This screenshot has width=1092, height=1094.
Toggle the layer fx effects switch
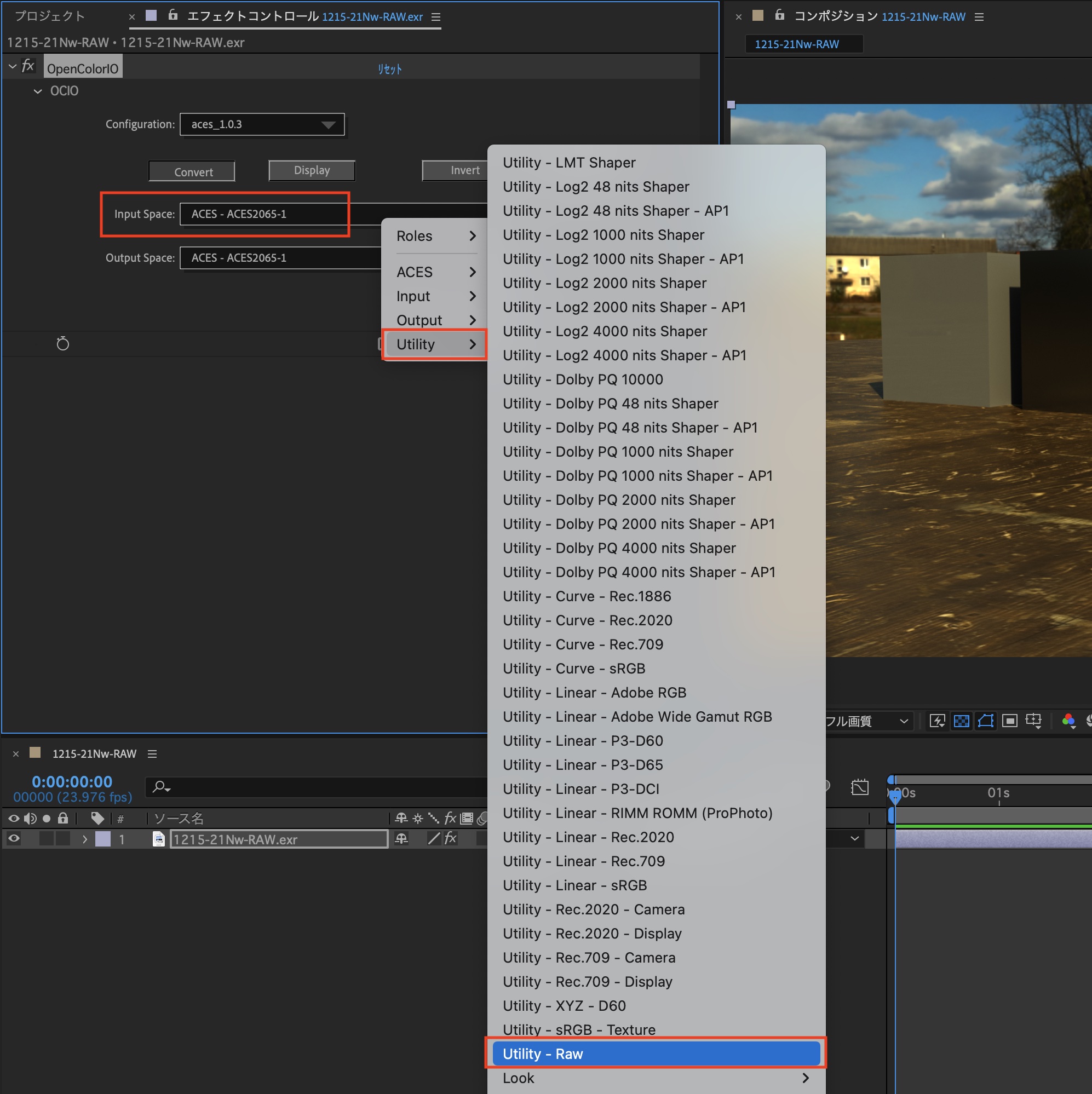pos(450,839)
